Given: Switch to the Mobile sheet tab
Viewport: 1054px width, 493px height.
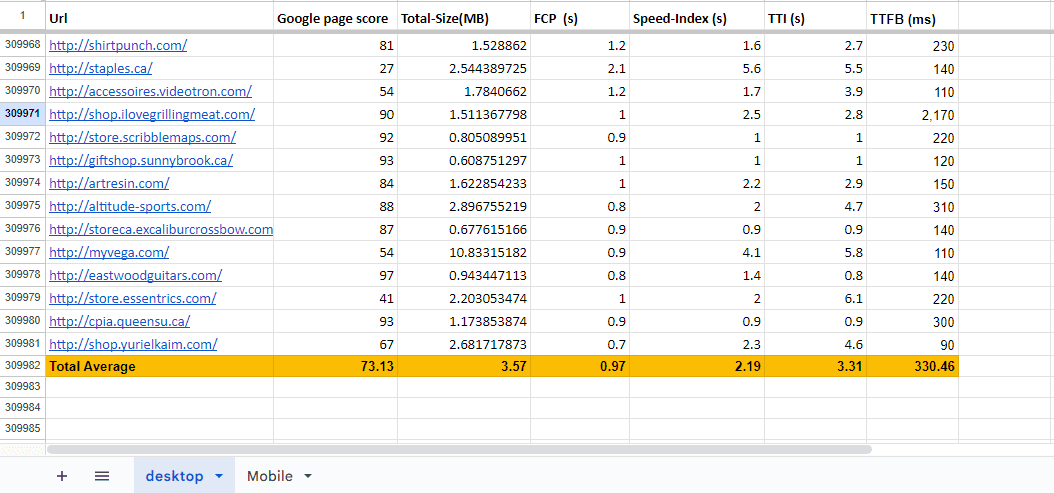Looking at the screenshot, I should click(269, 476).
